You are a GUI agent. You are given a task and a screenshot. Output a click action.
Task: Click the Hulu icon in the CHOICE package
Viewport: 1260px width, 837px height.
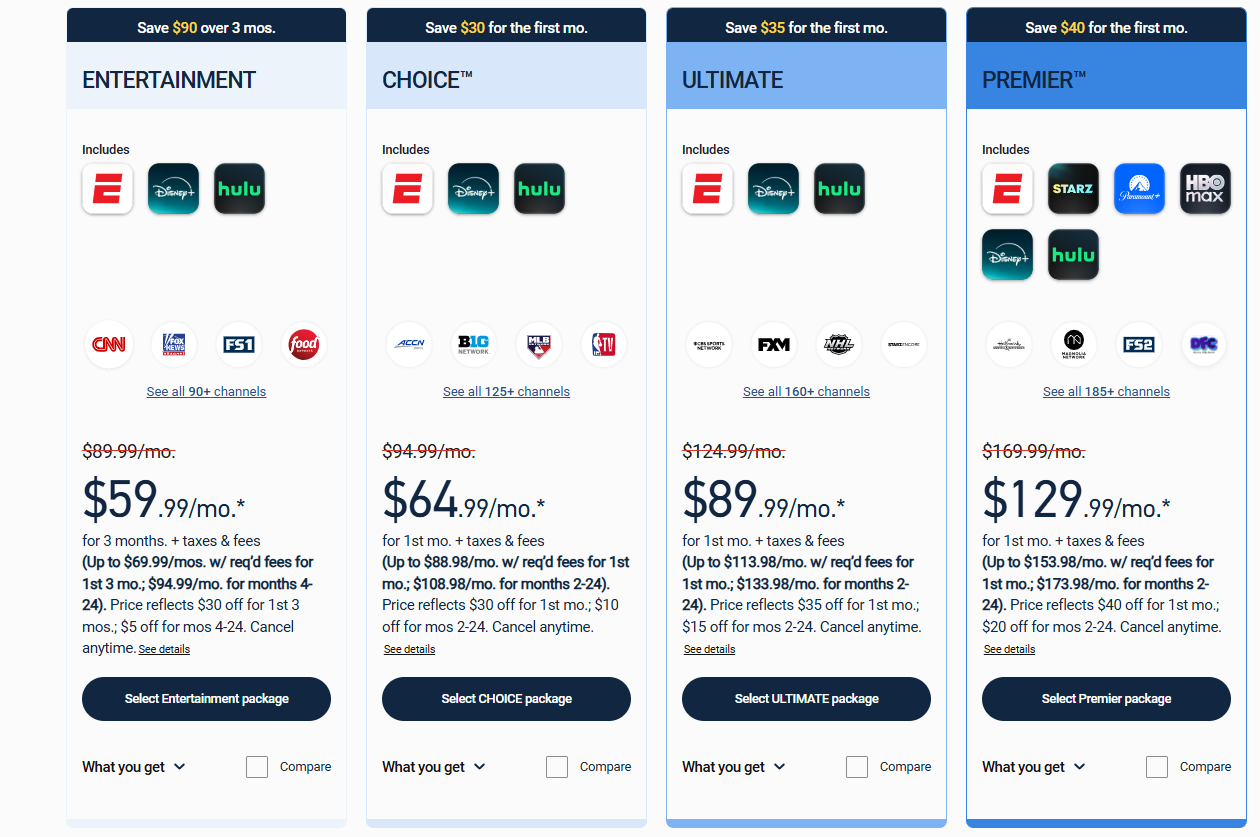click(x=539, y=189)
